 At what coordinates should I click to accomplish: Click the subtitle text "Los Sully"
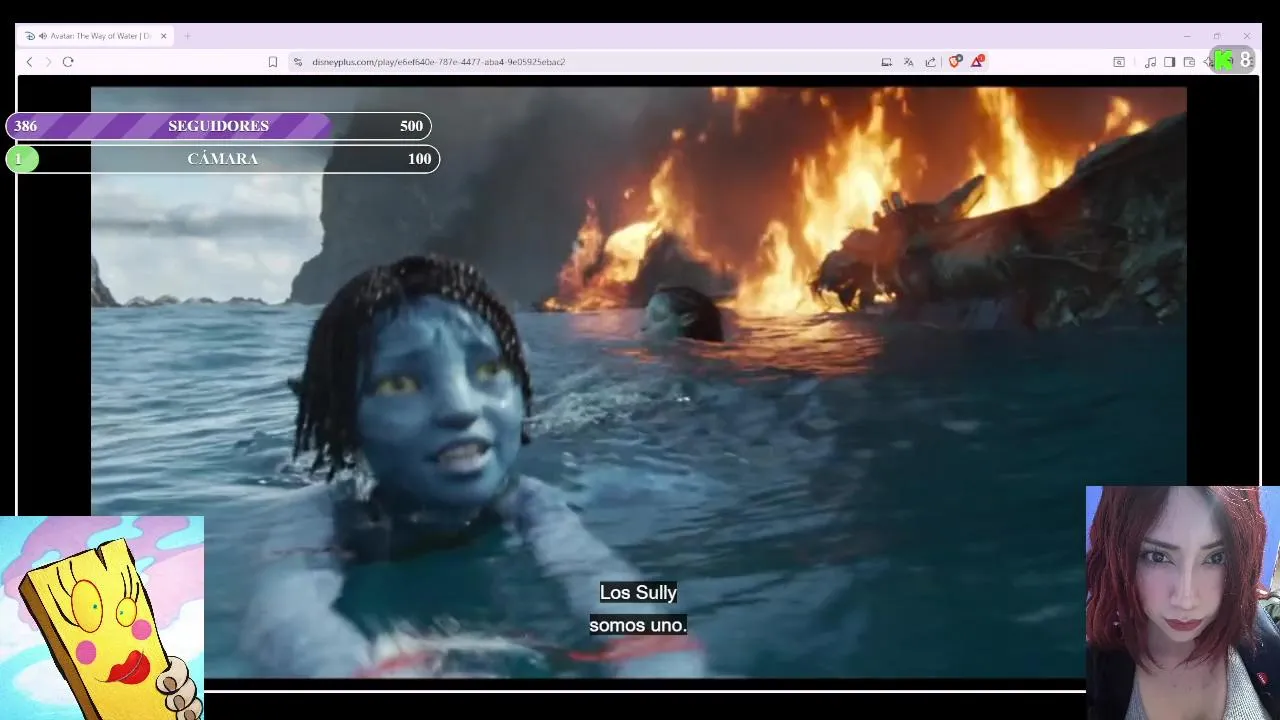[x=638, y=593]
